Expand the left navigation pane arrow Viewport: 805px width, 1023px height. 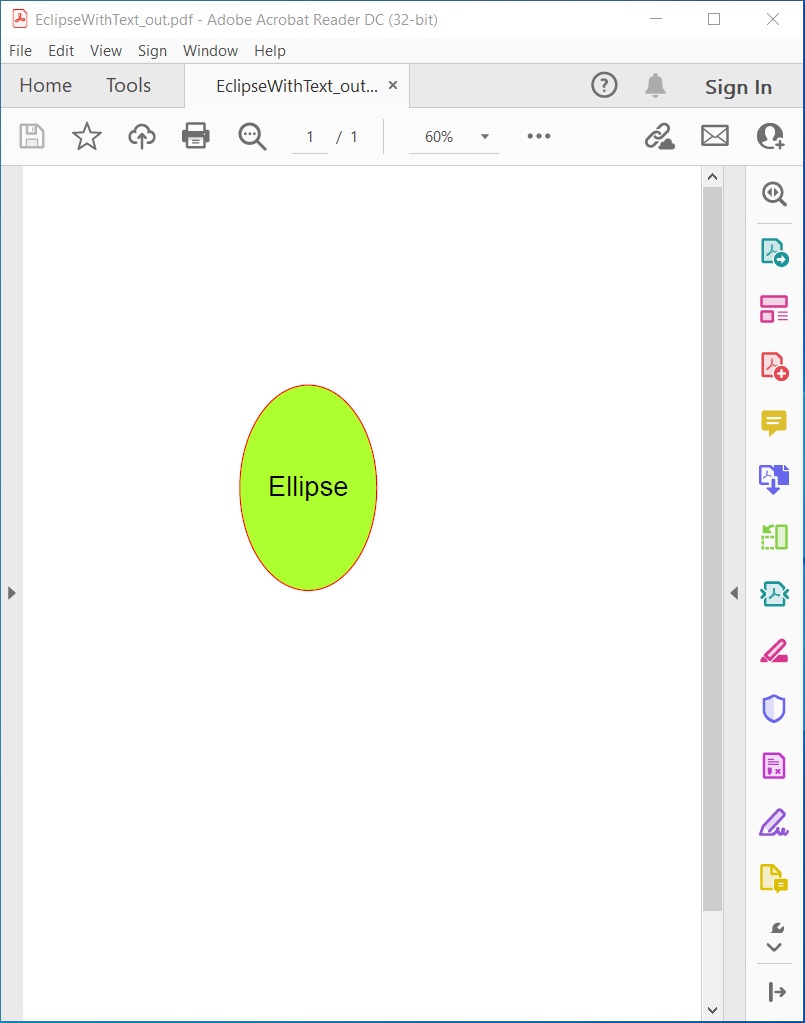click(12, 592)
